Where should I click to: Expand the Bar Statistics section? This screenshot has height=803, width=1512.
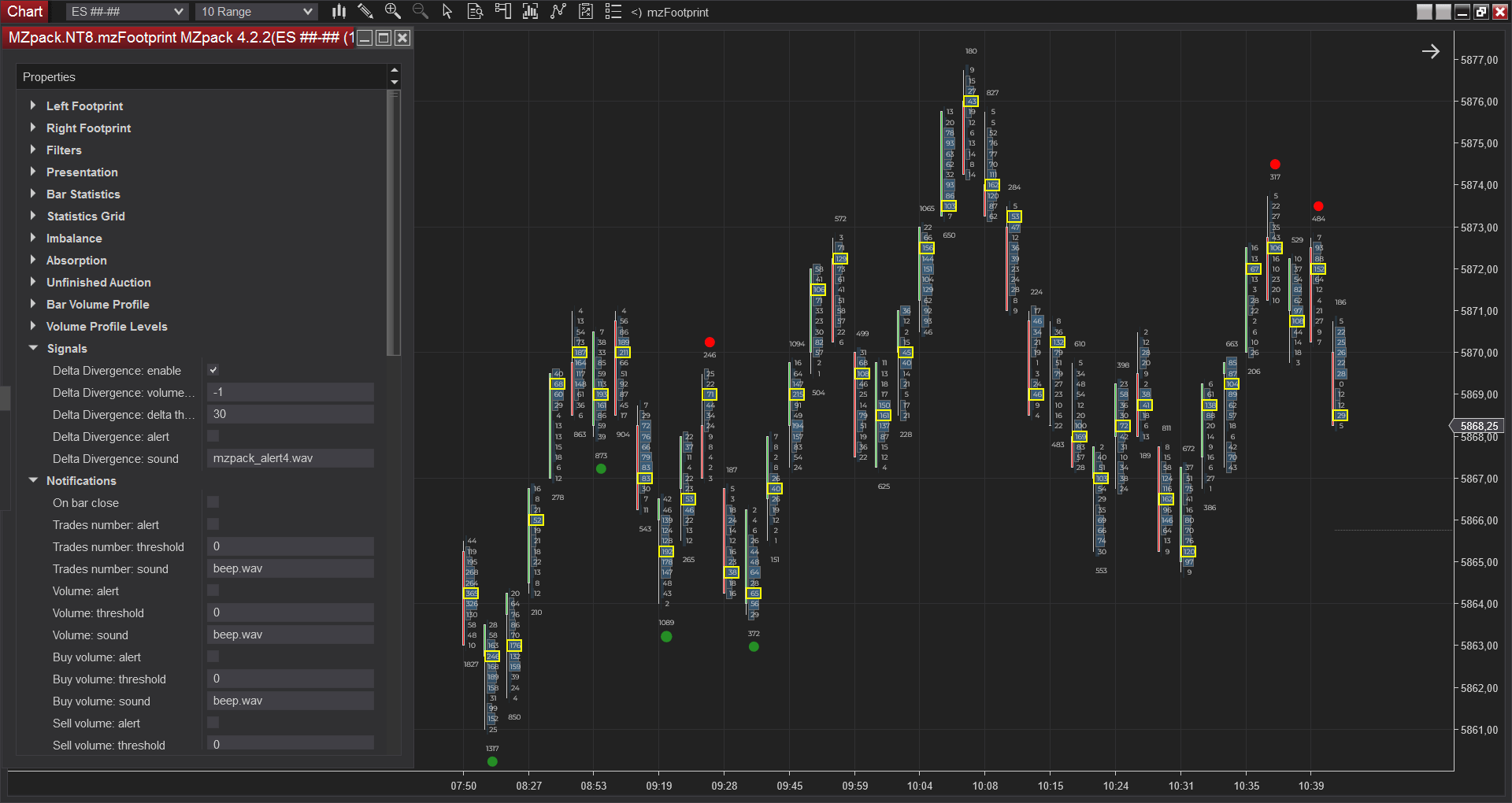pyautogui.click(x=32, y=194)
